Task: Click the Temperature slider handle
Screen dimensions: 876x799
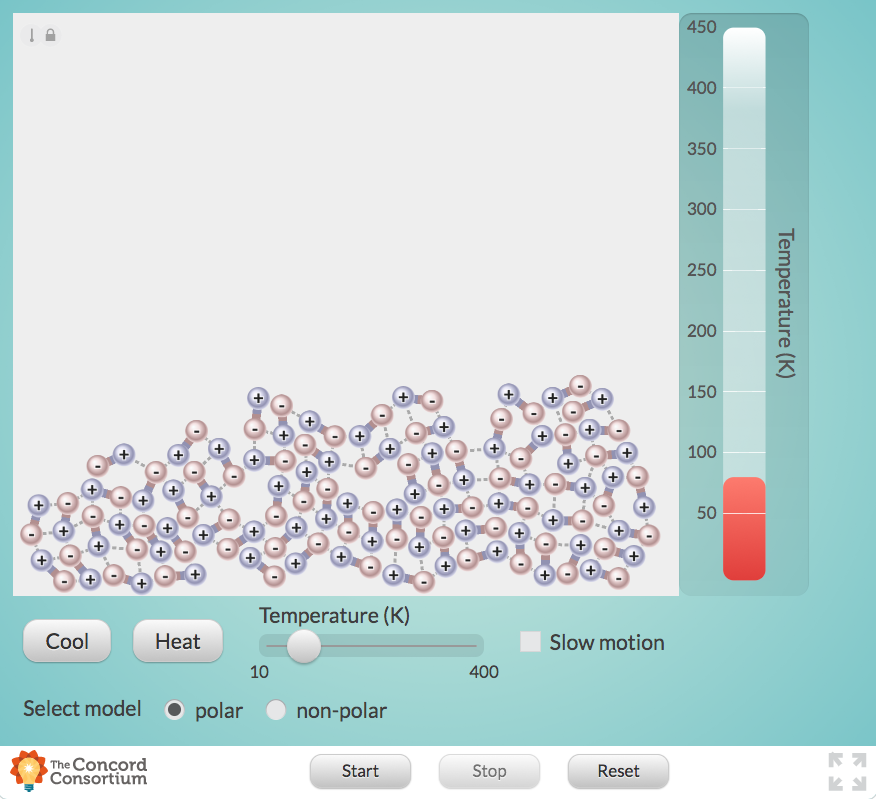Action: (303, 649)
